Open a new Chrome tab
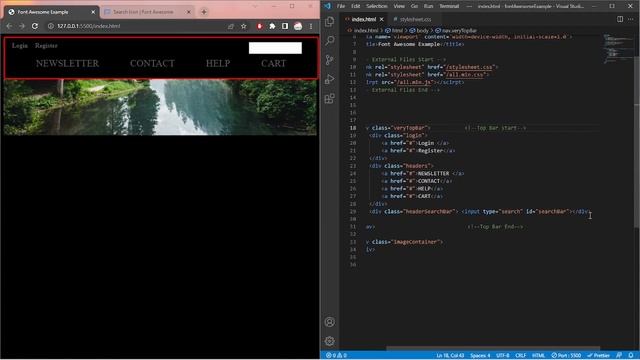 tap(204, 12)
